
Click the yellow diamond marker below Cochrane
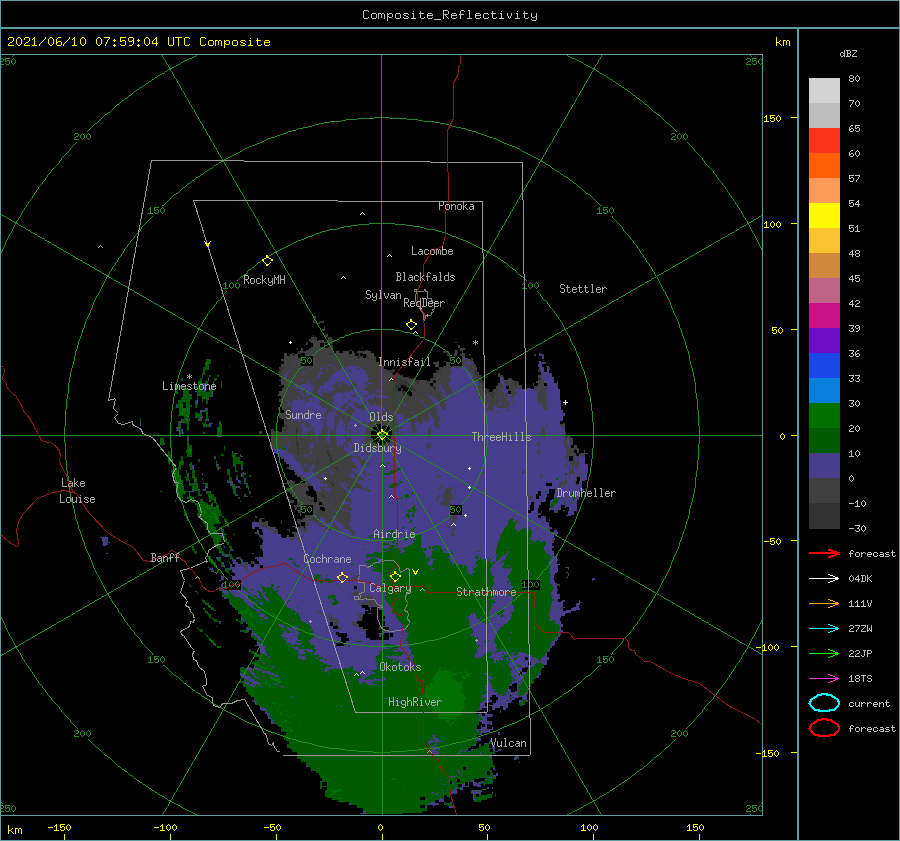point(342,577)
